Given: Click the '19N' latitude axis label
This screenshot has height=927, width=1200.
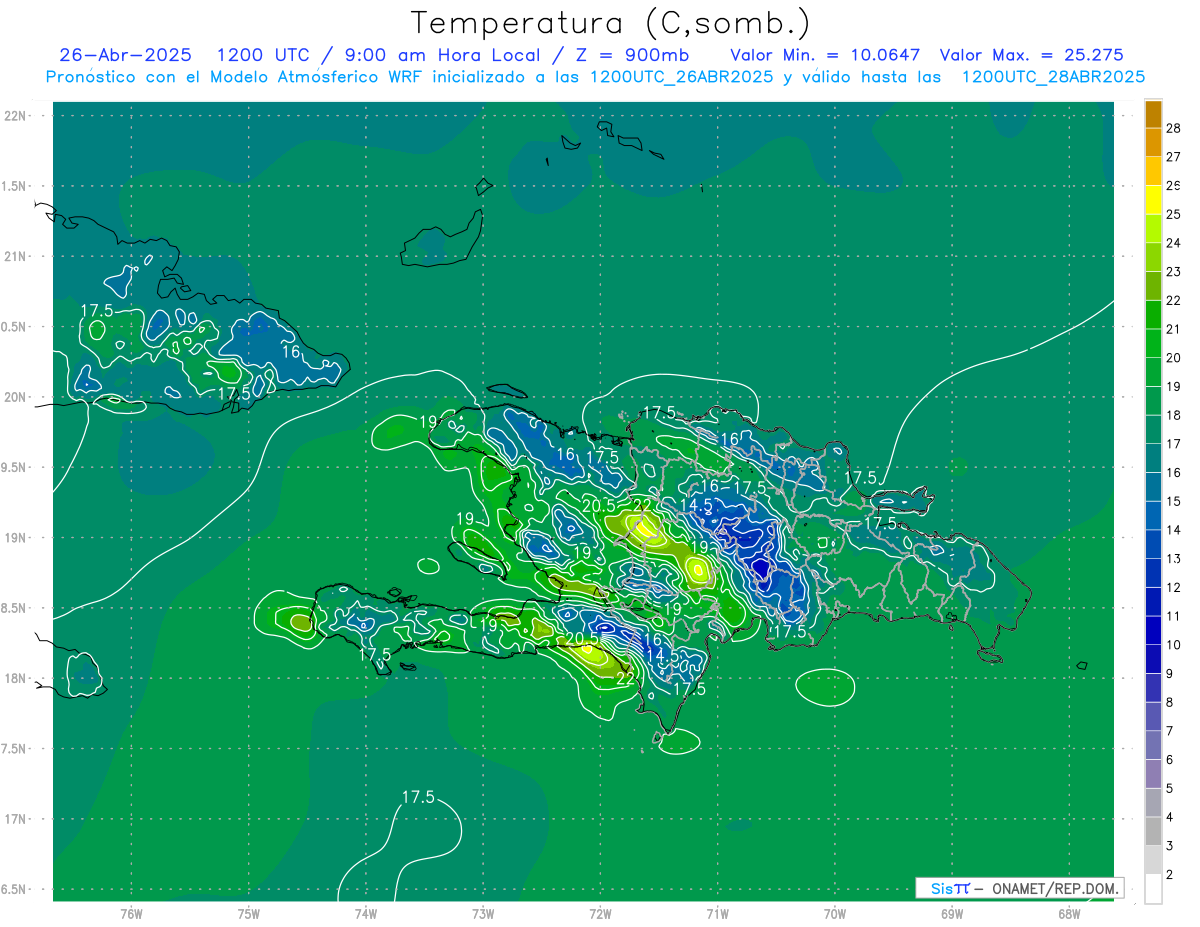Looking at the screenshot, I should point(15,538).
